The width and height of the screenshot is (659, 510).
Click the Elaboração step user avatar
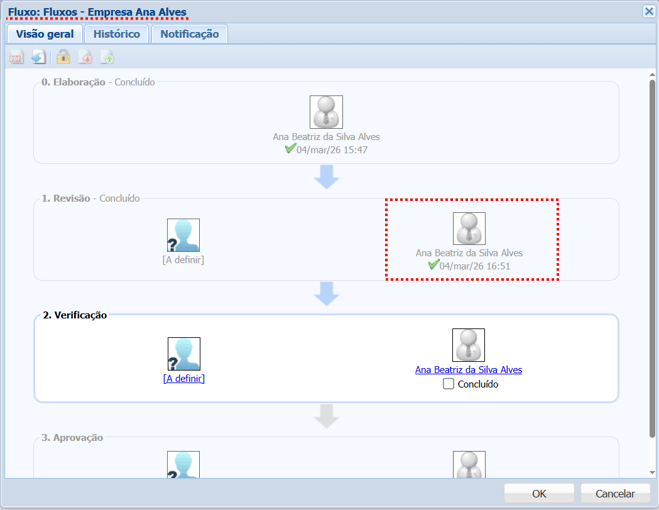click(326, 112)
